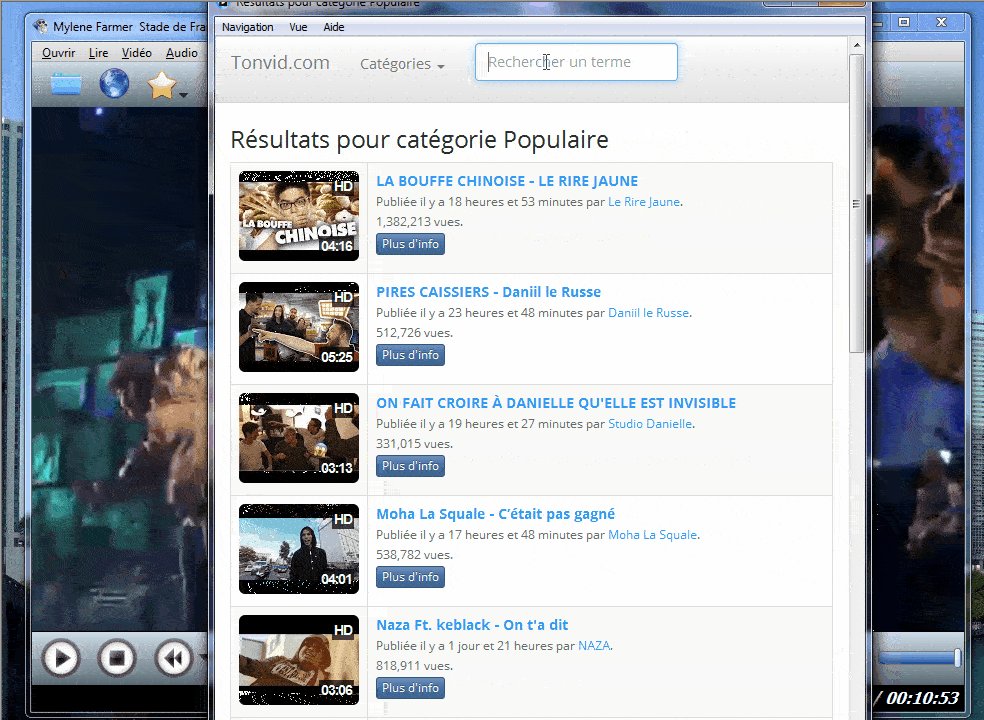Open video title LA BOUFFE CHINOISE - LE RIRE JAUNE
984x720 pixels.
507,181
